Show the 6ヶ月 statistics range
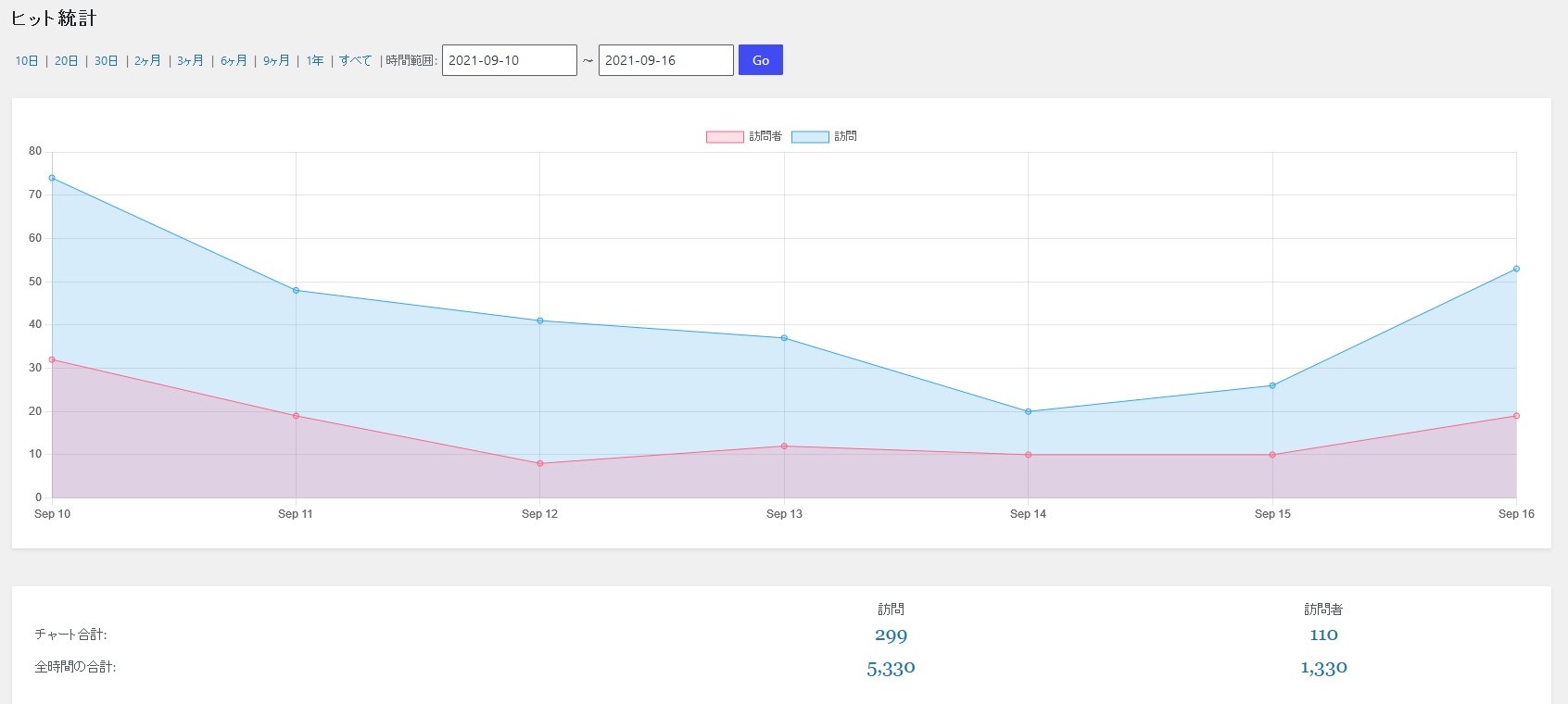This screenshot has height=704, width=1568. tap(234, 61)
